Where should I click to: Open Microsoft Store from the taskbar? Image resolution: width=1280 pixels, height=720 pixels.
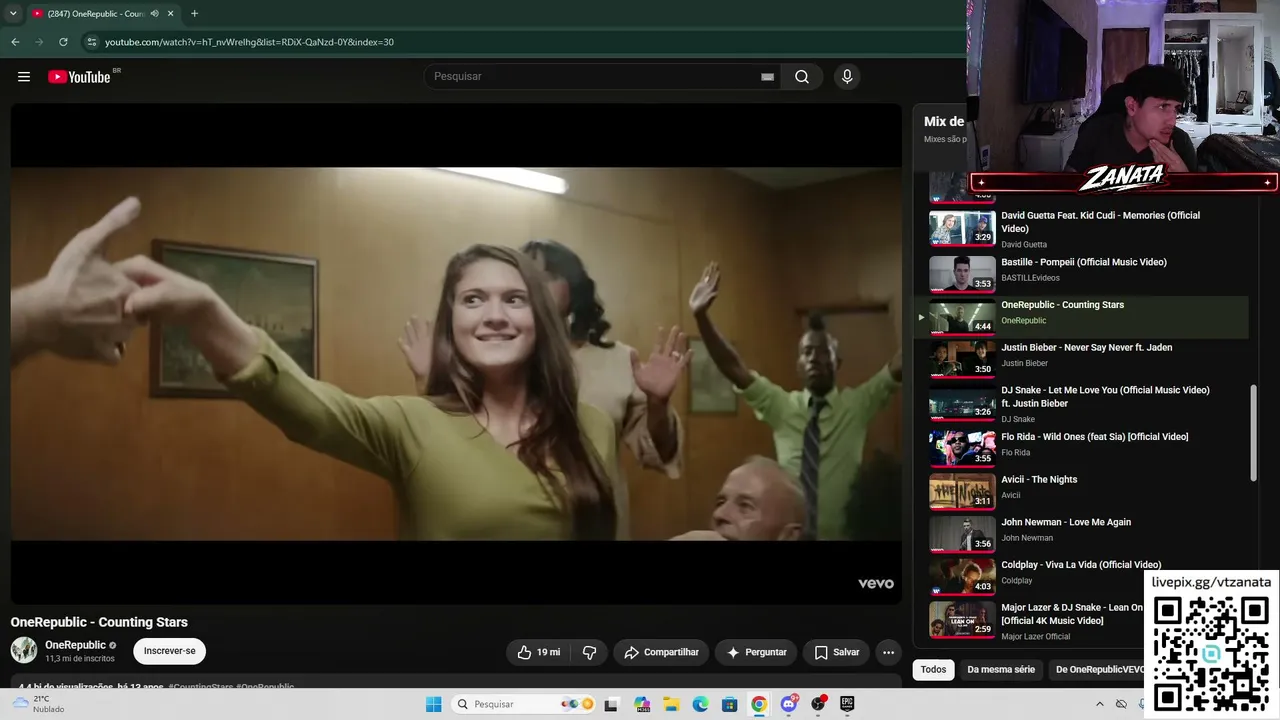(730, 704)
